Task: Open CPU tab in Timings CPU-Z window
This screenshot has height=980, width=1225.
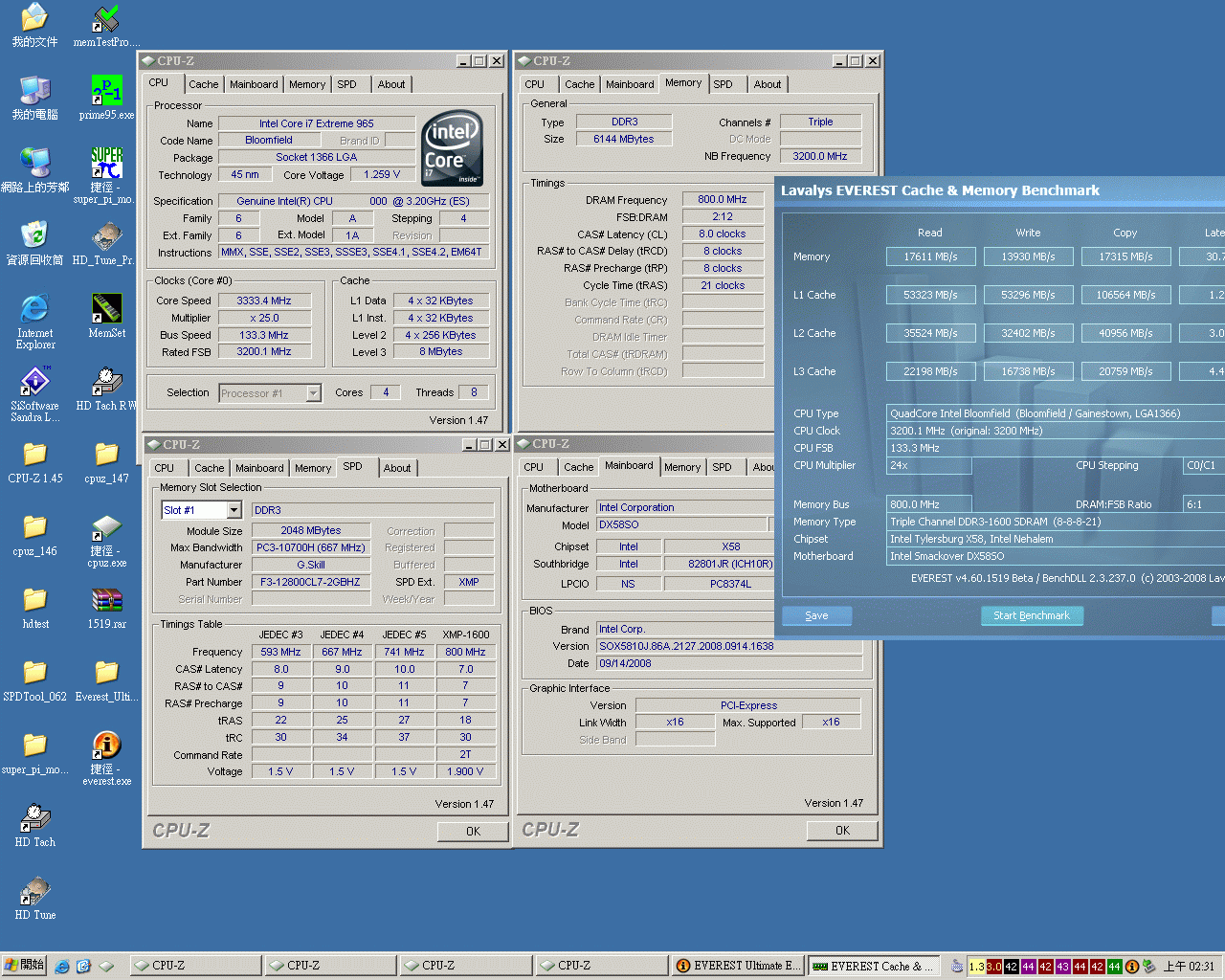Action: coord(534,84)
